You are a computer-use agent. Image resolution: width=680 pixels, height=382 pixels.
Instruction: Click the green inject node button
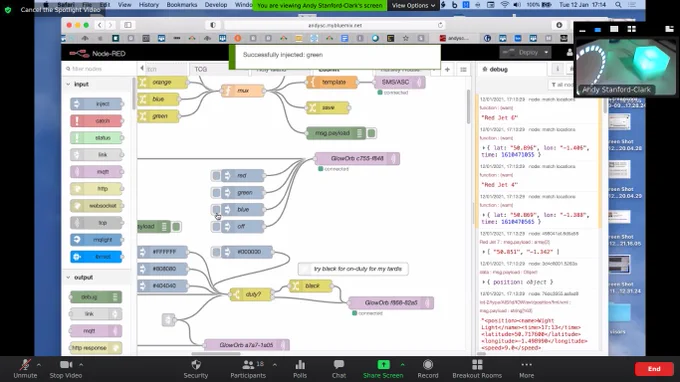click(216, 193)
